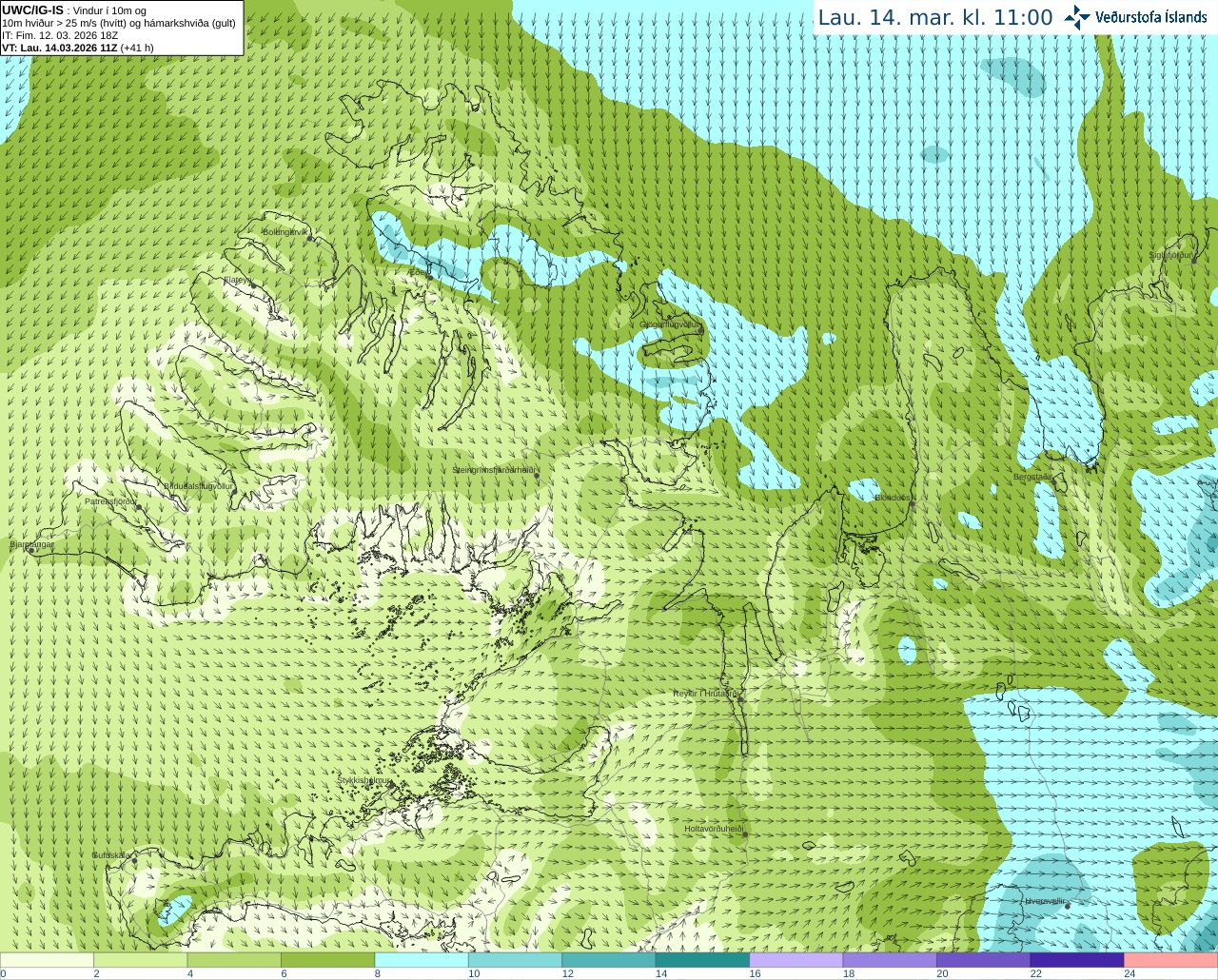Select the 'Lau. 14. mar. kl. 11:00' timestamp

tap(935, 17)
